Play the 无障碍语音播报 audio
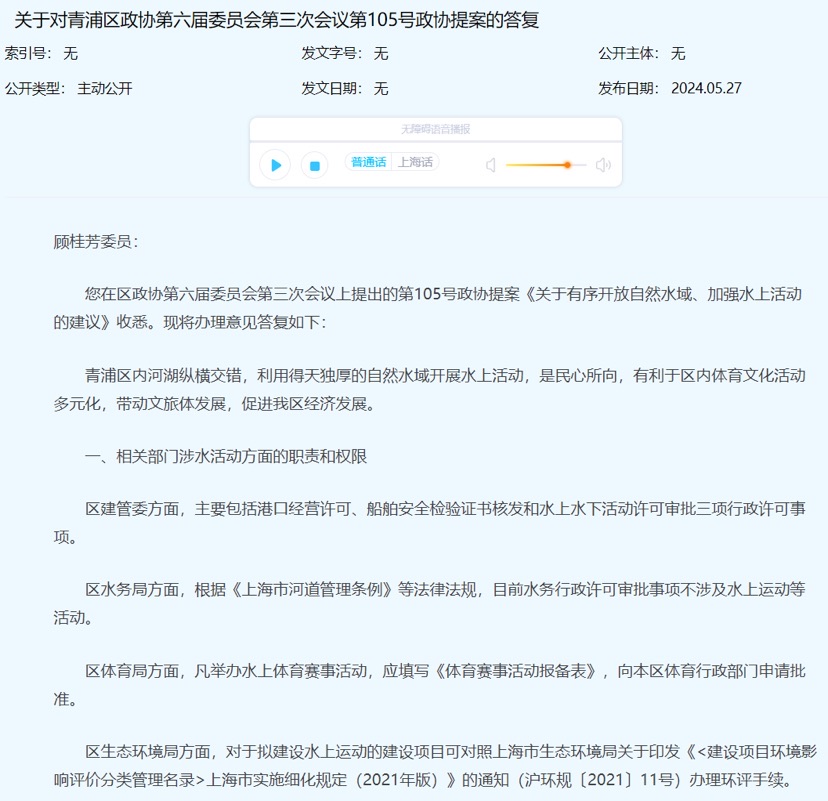Image resolution: width=828 pixels, height=801 pixels. [x=275, y=165]
